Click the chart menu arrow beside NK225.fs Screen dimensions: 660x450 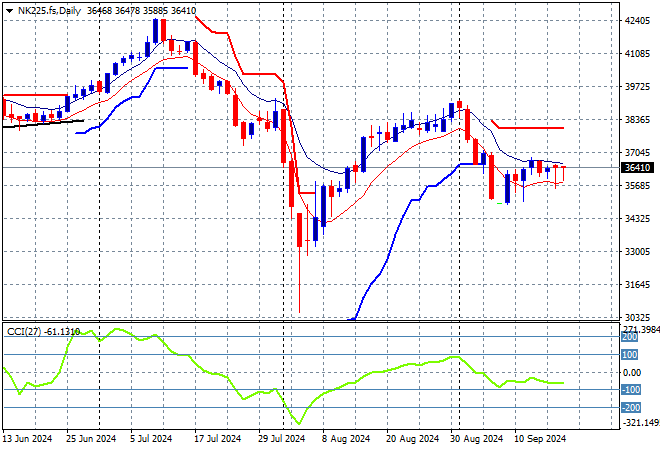click(x=9, y=11)
